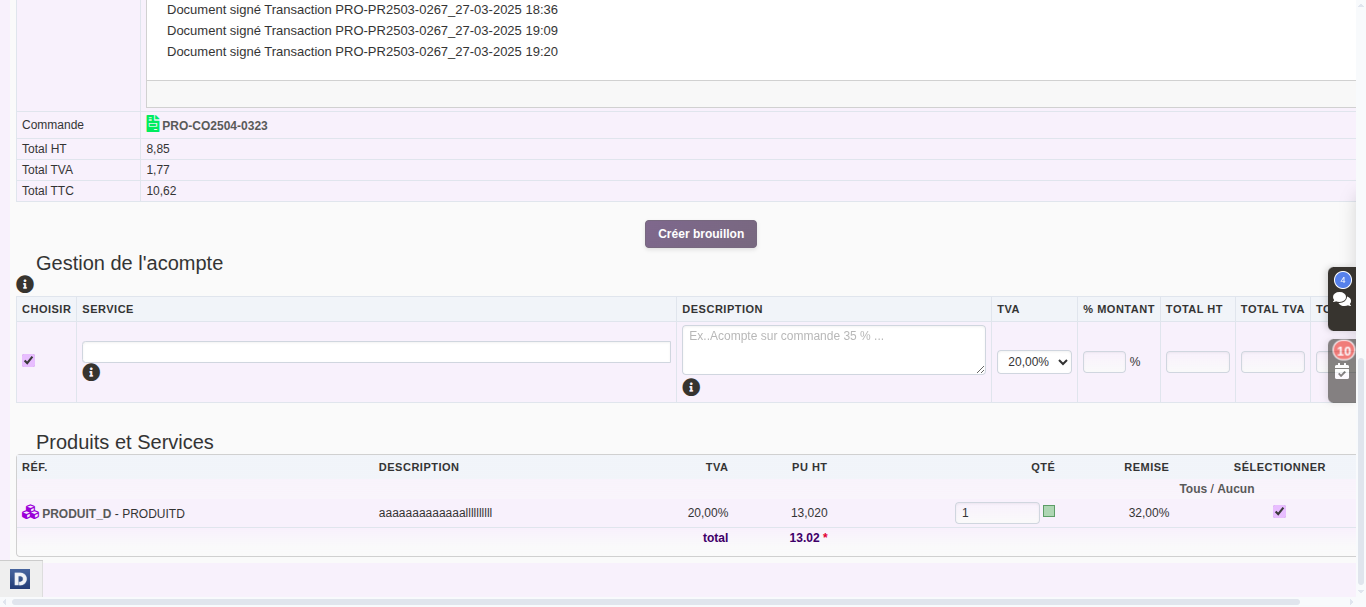The height and width of the screenshot is (607, 1366).
Task: Toggle the Sélectionner checkbox for PRODUIT_D
Action: point(1279,511)
